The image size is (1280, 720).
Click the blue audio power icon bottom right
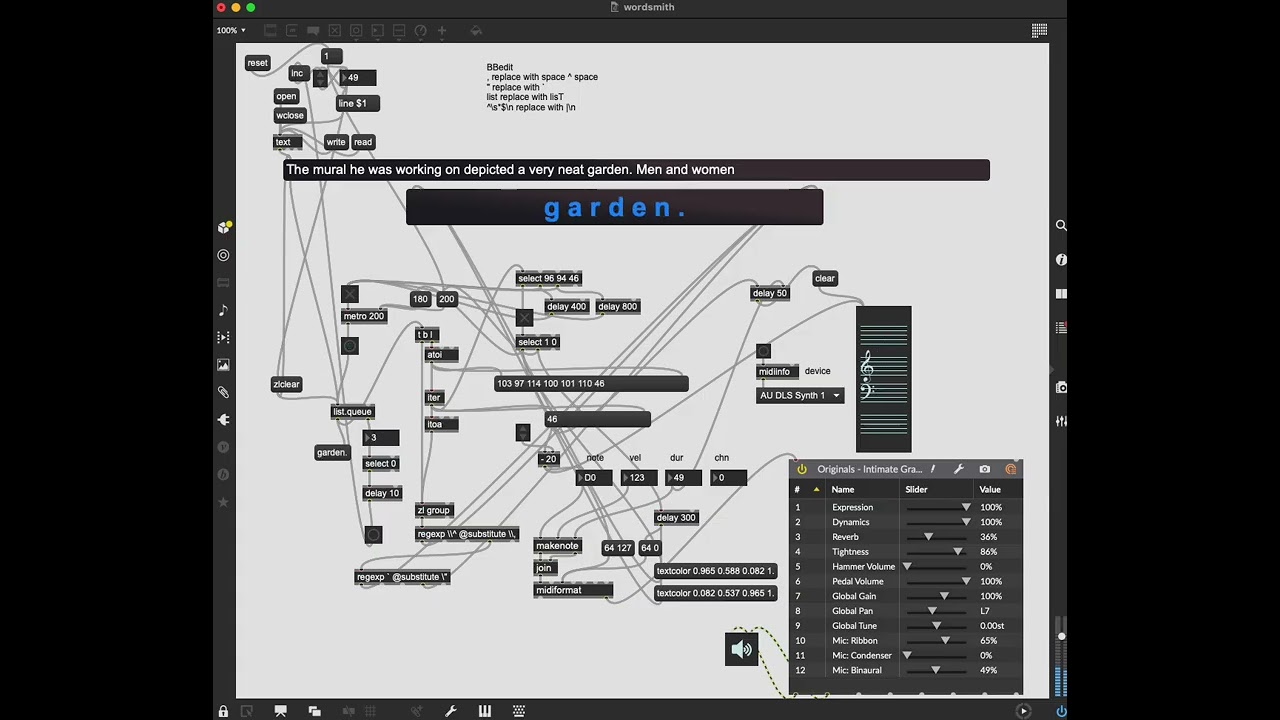click(x=1061, y=711)
